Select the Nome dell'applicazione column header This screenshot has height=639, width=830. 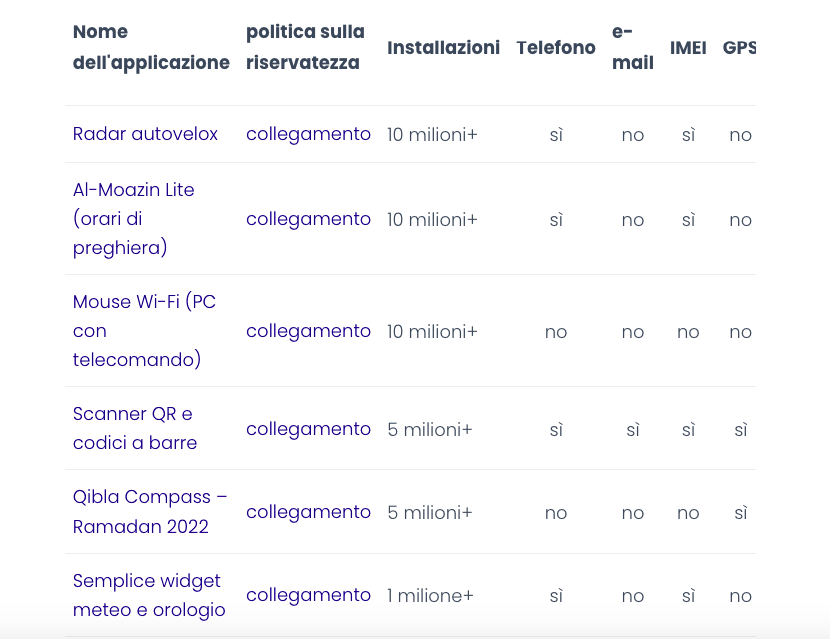coord(151,47)
